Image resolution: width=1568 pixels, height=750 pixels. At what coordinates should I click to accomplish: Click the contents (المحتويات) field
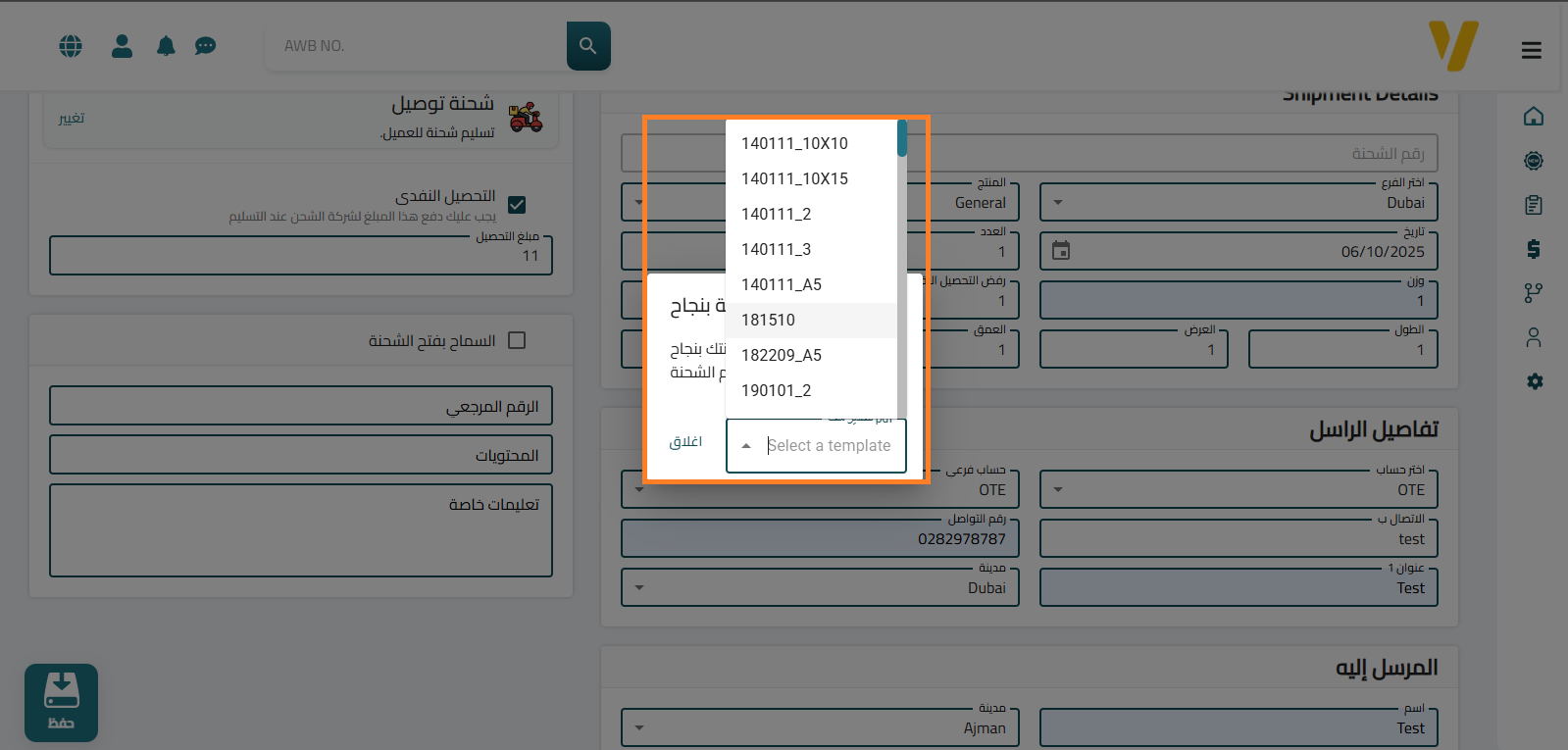[301, 455]
